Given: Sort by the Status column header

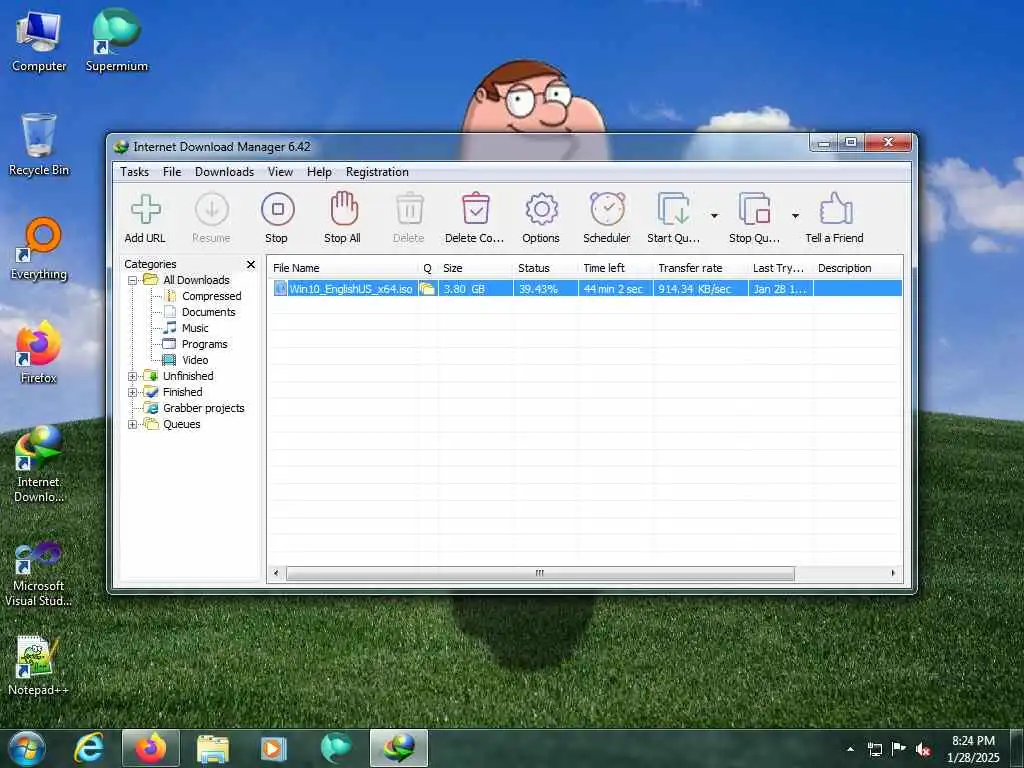Looking at the screenshot, I should tap(545, 268).
